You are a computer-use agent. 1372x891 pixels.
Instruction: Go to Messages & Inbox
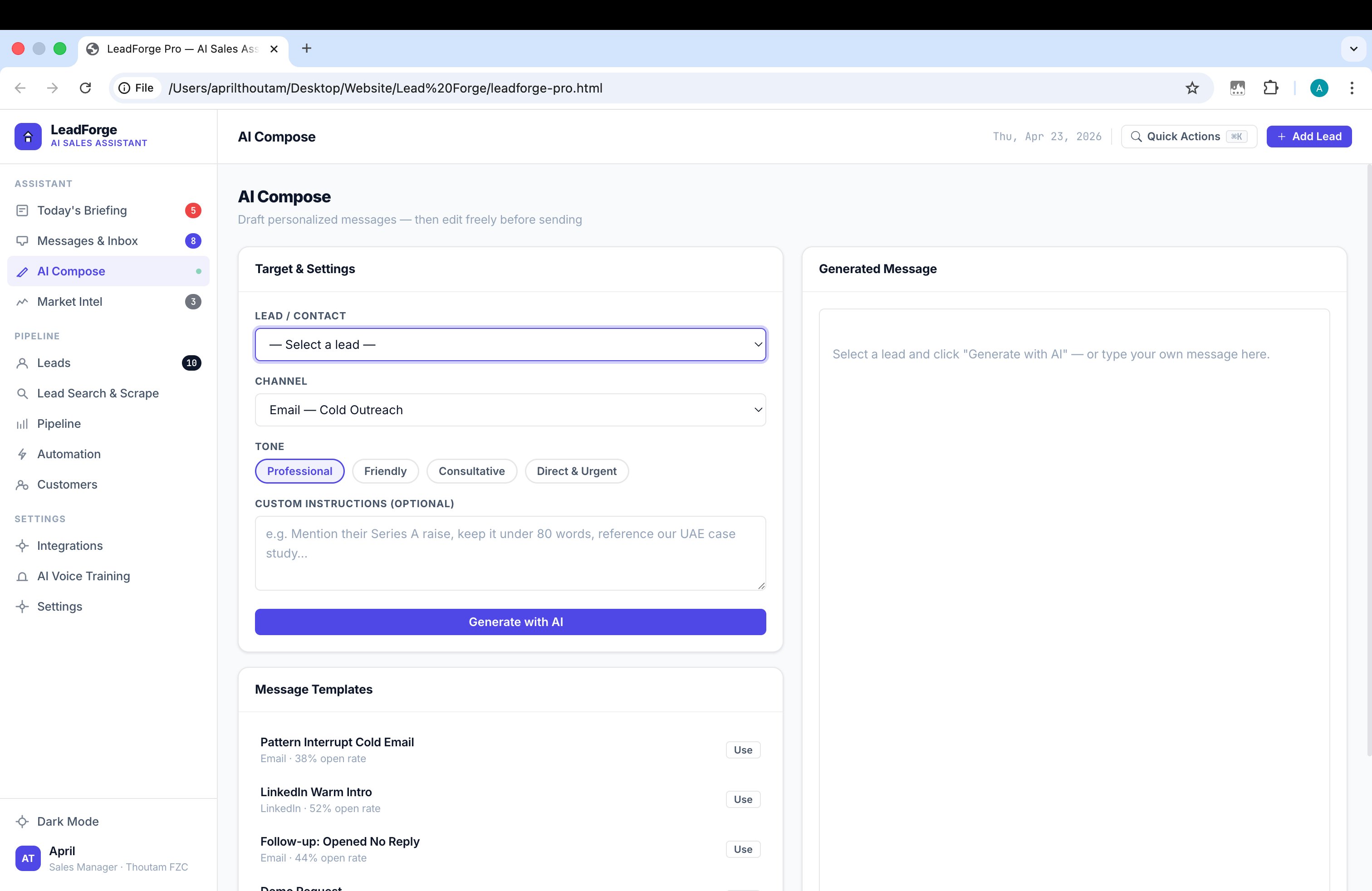click(87, 241)
